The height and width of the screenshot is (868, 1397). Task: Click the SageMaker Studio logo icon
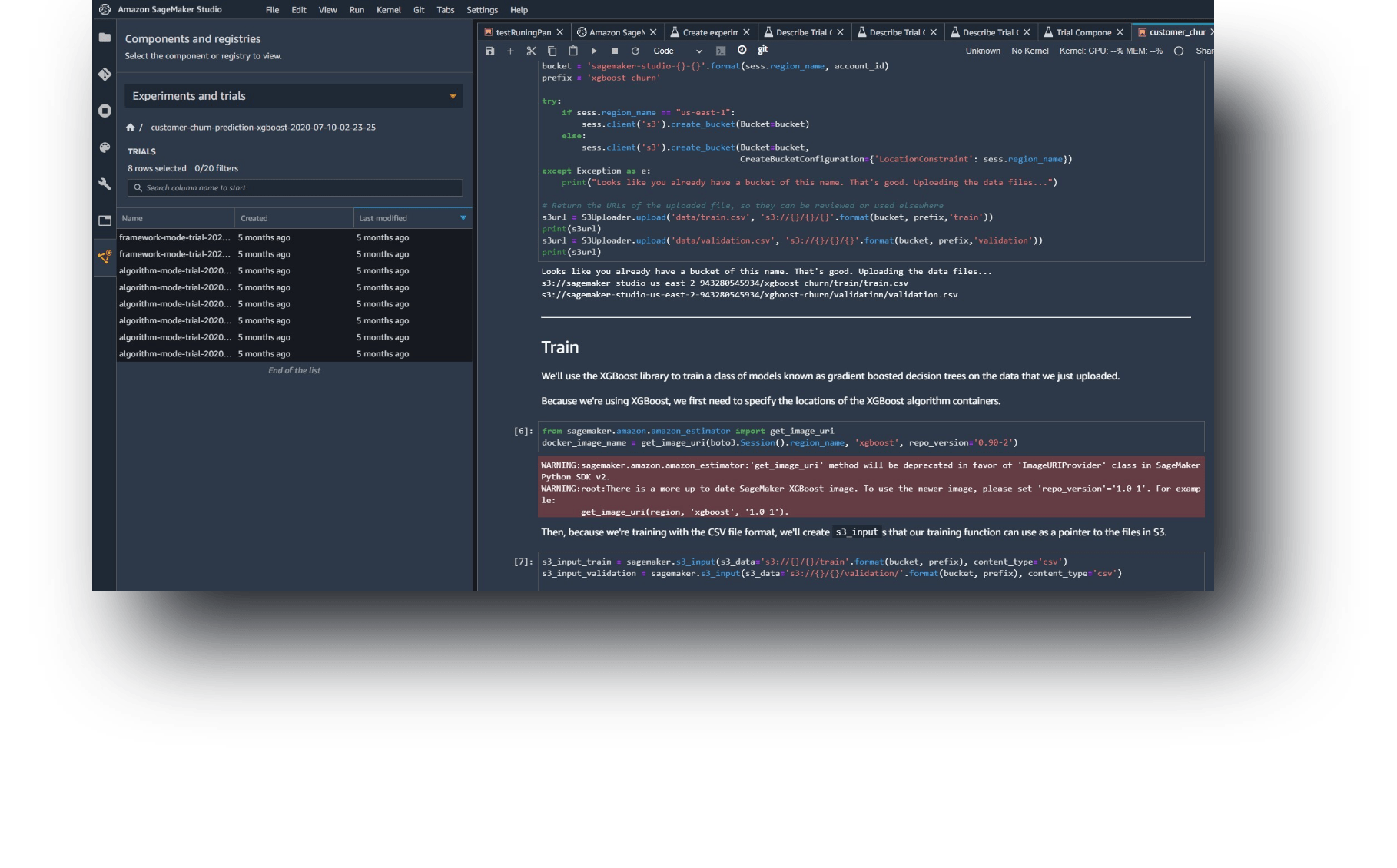pyautogui.click(x=105, y=9)
